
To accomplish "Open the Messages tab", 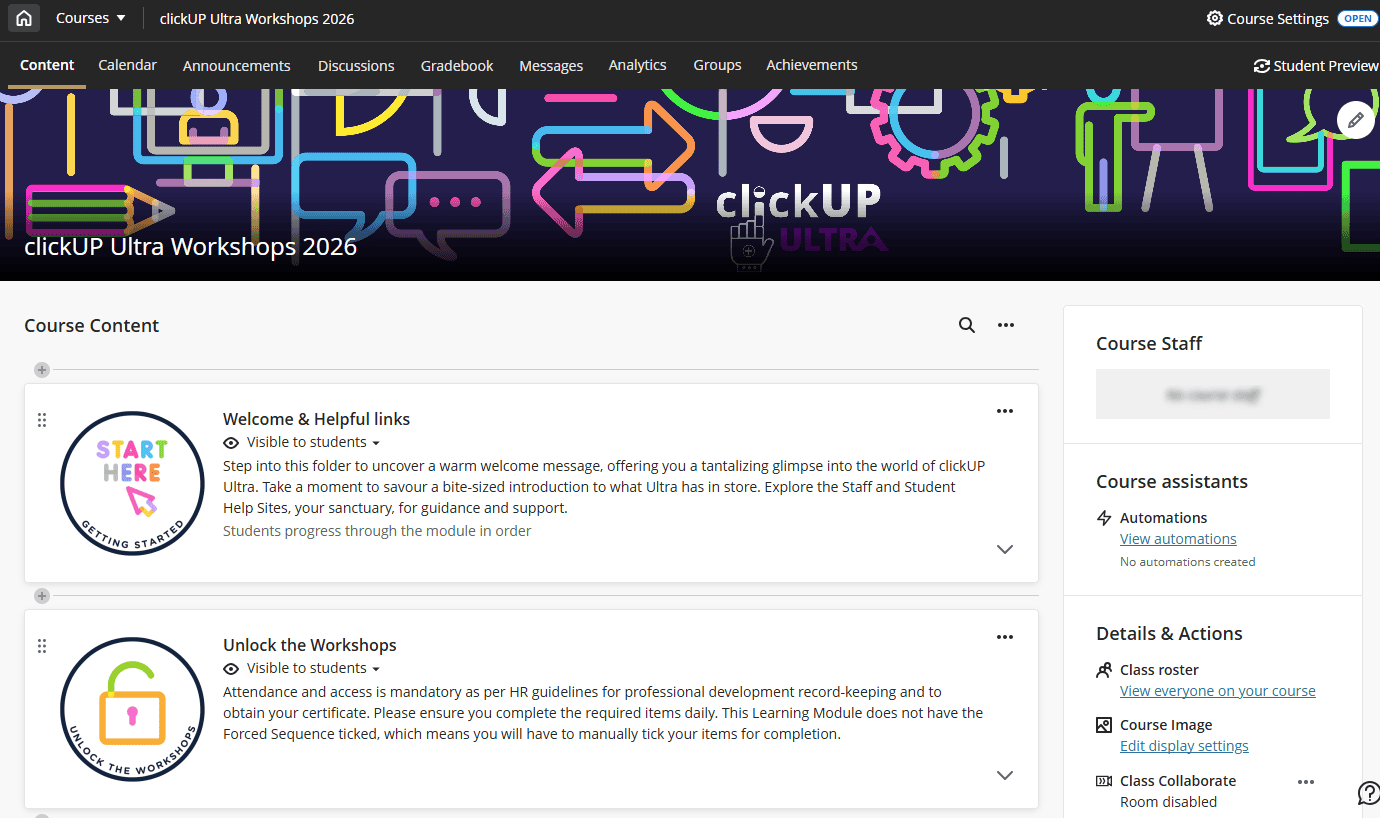I will pos(551,66).
